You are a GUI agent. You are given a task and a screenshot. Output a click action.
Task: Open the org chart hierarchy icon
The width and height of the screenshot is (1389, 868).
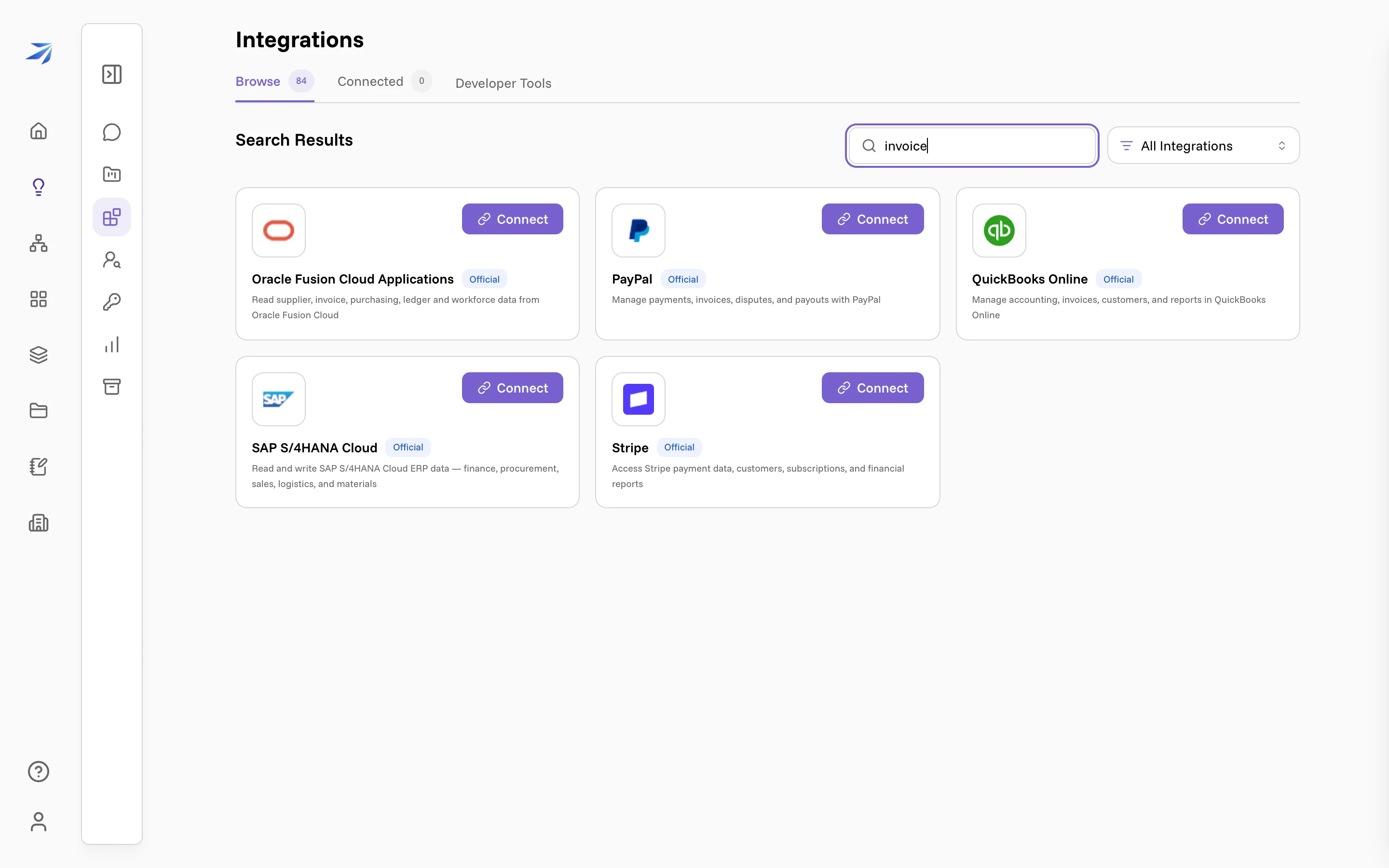(39, 243)
